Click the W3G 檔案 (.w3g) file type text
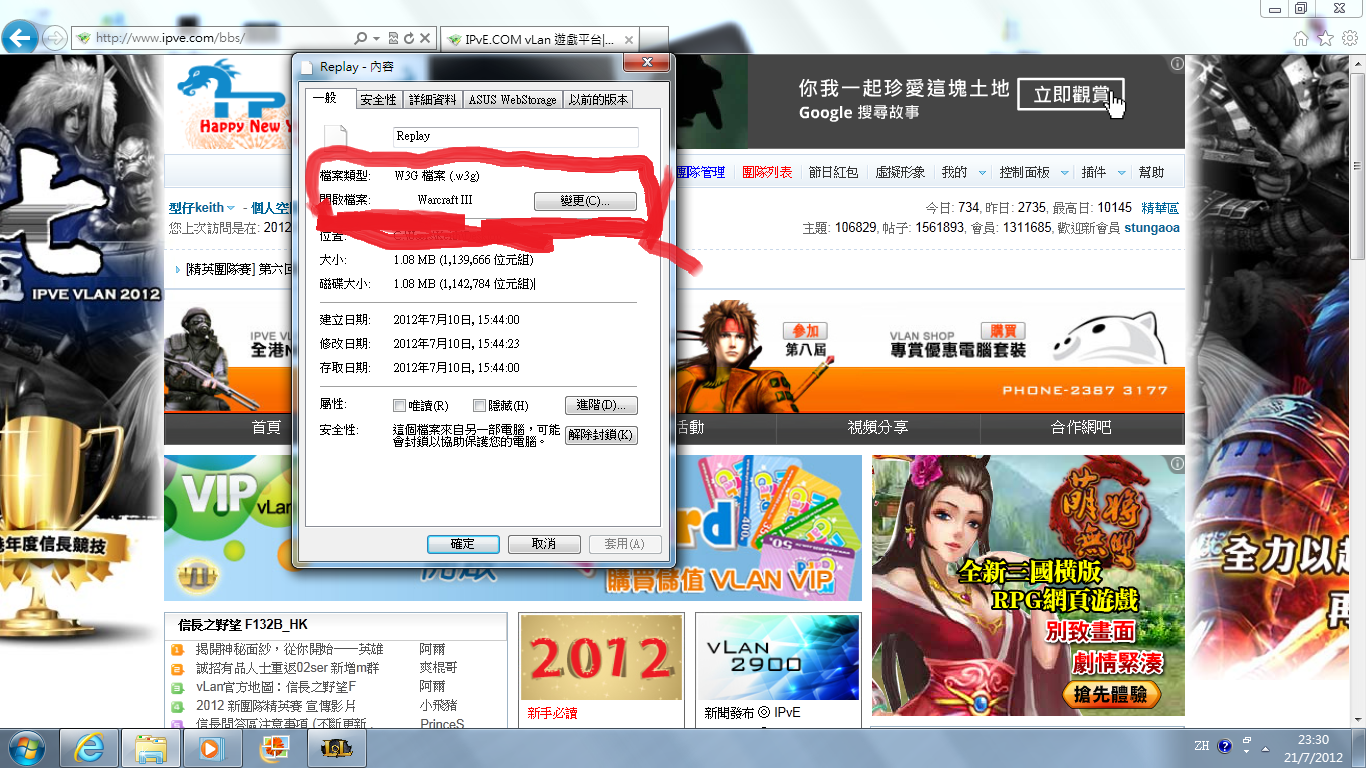1366x768 pixels. point(437,176)
